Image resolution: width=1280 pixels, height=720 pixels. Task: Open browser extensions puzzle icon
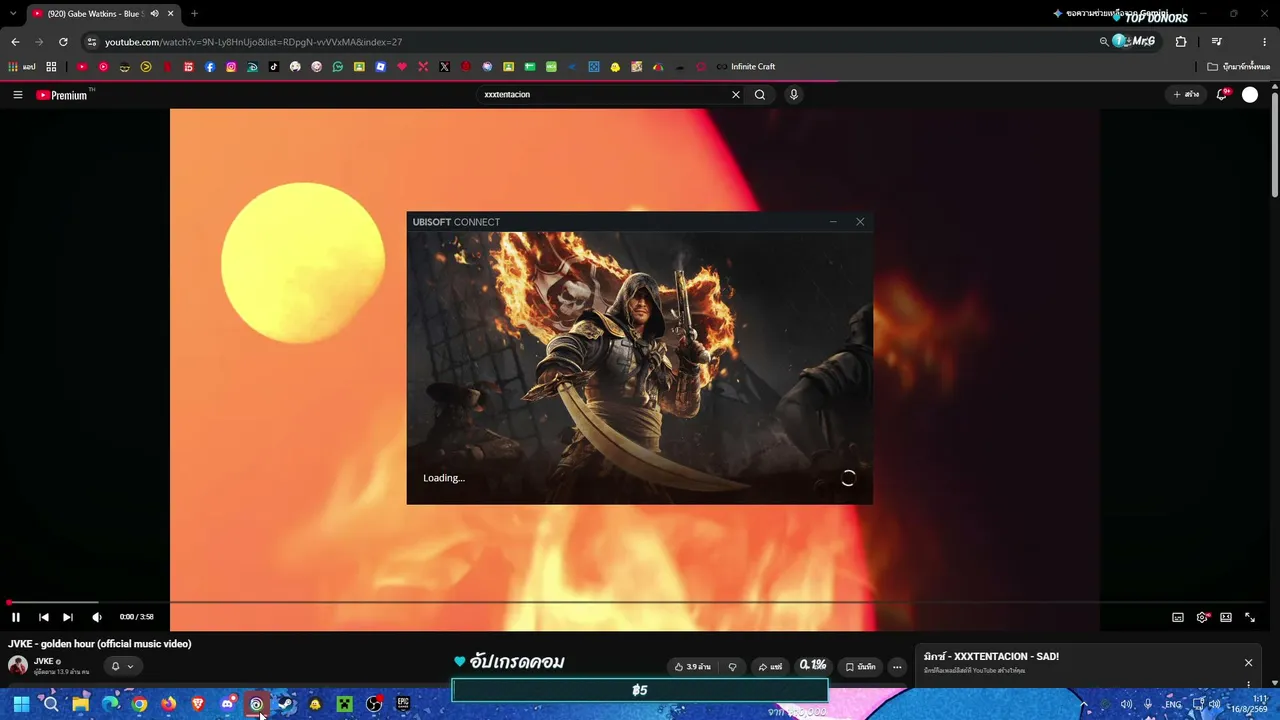click(1181, 42)
